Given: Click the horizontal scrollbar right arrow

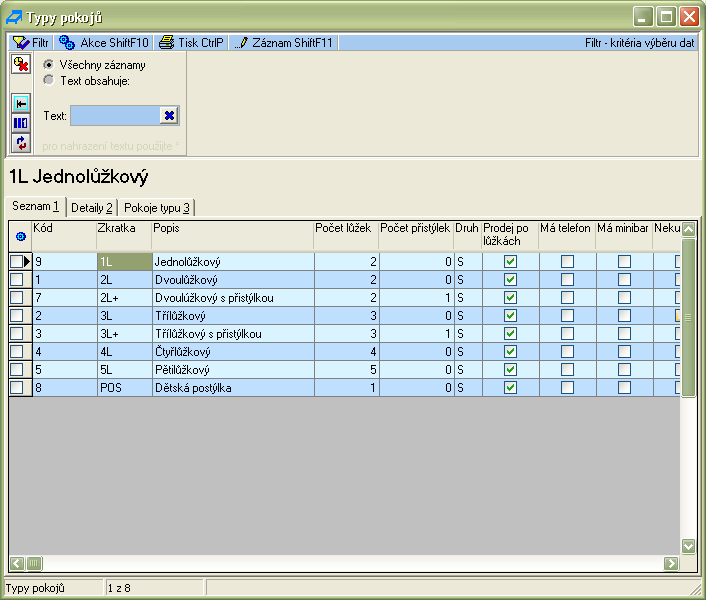Looking at the screenshot, I should pos(671,563).
